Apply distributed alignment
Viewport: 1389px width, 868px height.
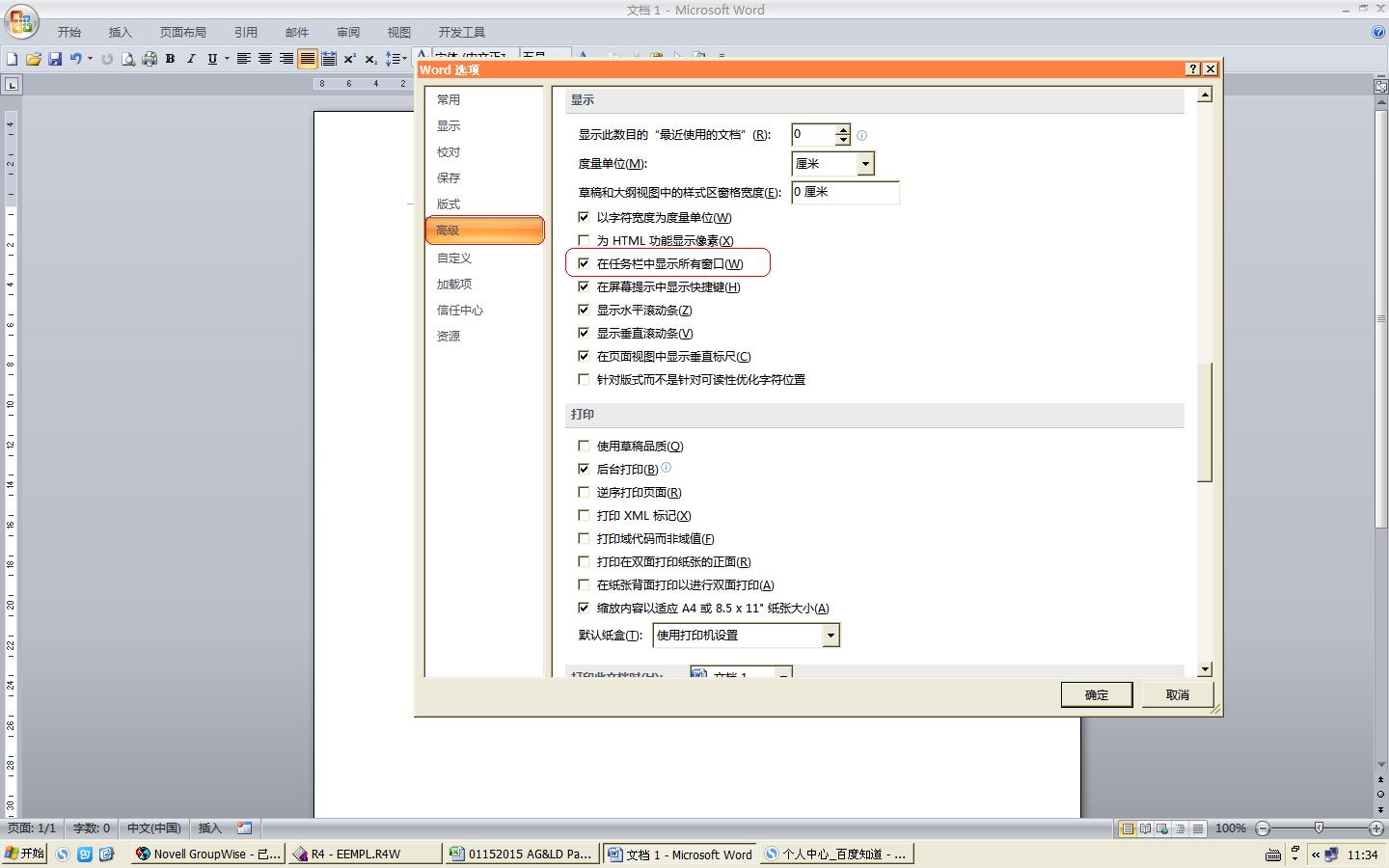click(329, 59)
